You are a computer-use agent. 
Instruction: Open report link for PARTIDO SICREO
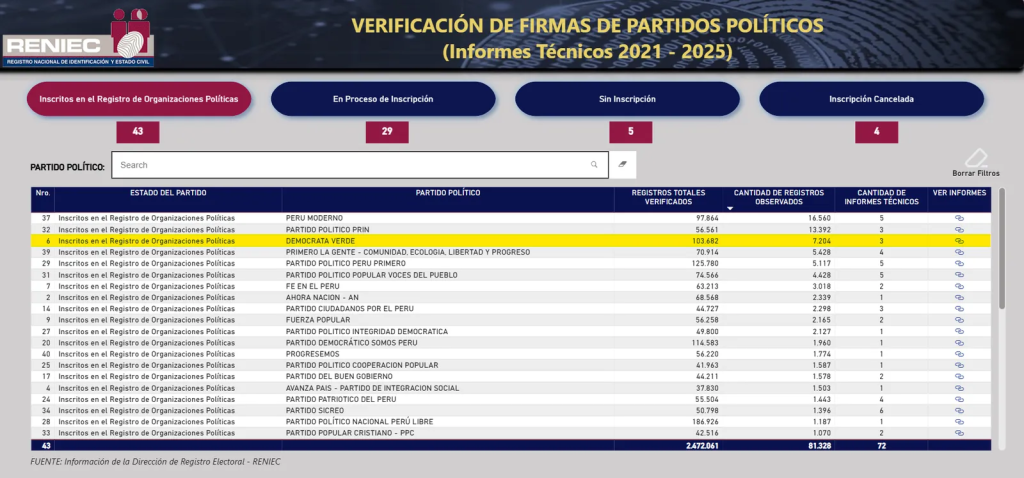pos(959,411)
